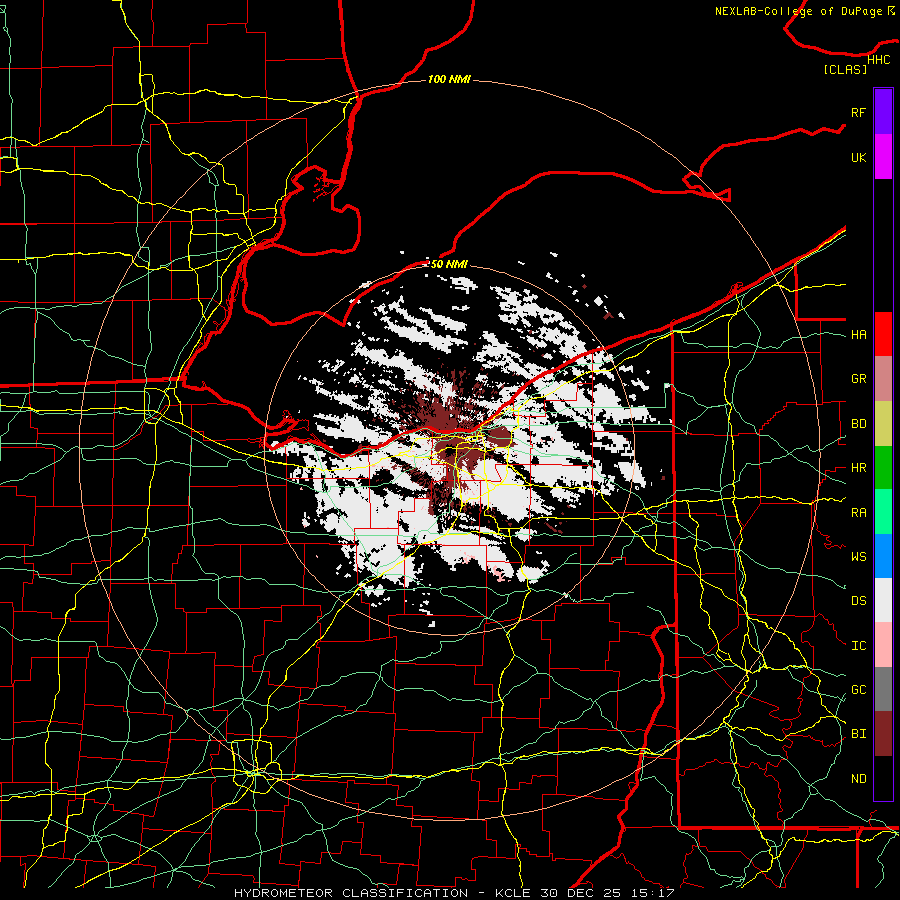Image resolution: width=900 pixels, height=900 pixels.
Task: Click the HA red legend swatch
Action: pyautogui.click(x=883, y=334)
